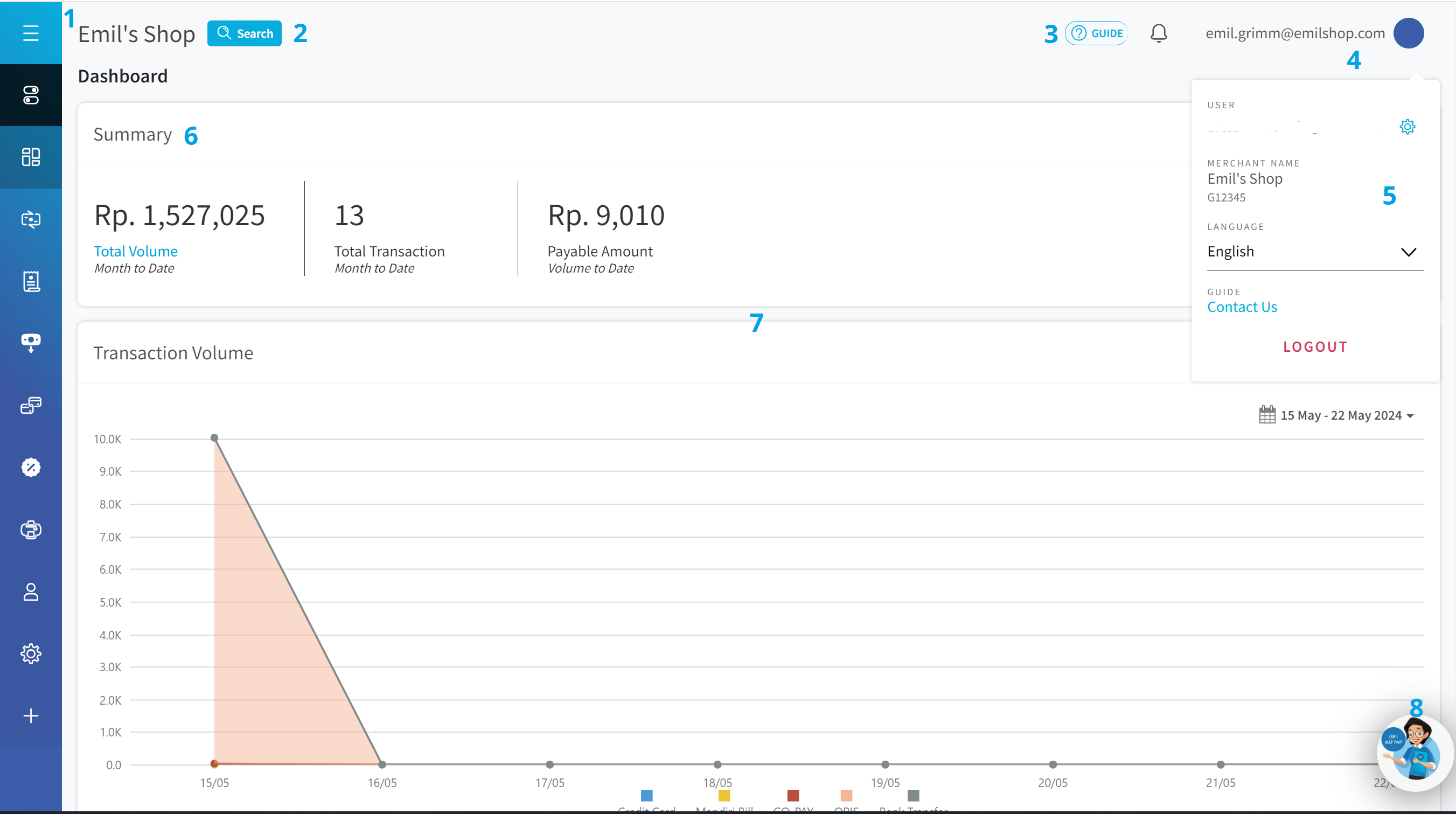
Task: Click LOGOUT in the user panel
Action: 1315,346
